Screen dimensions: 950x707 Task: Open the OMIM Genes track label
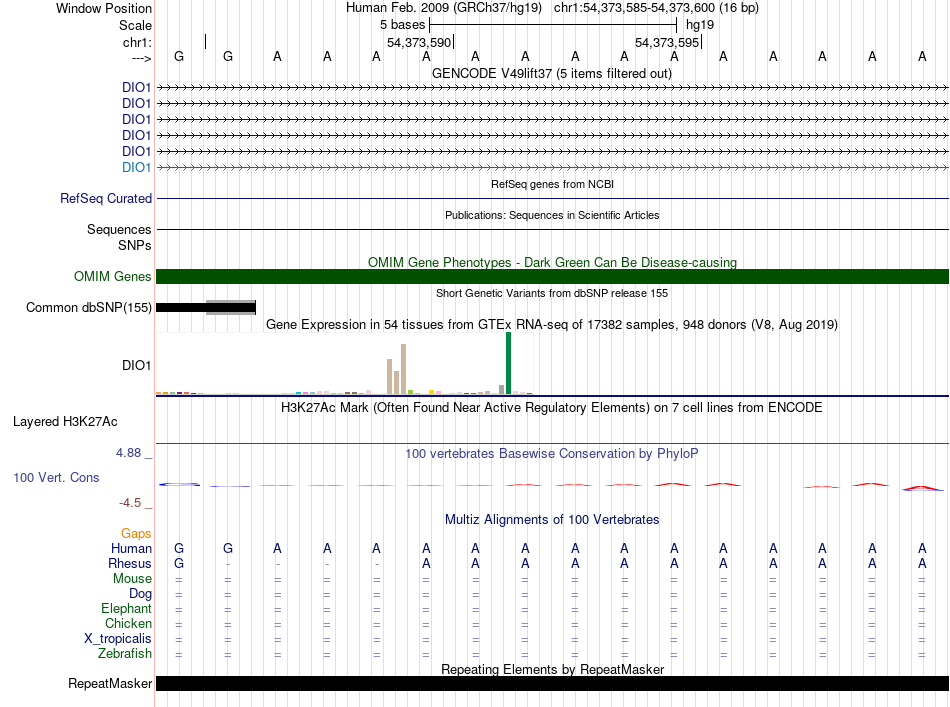(x=113, y=277)
